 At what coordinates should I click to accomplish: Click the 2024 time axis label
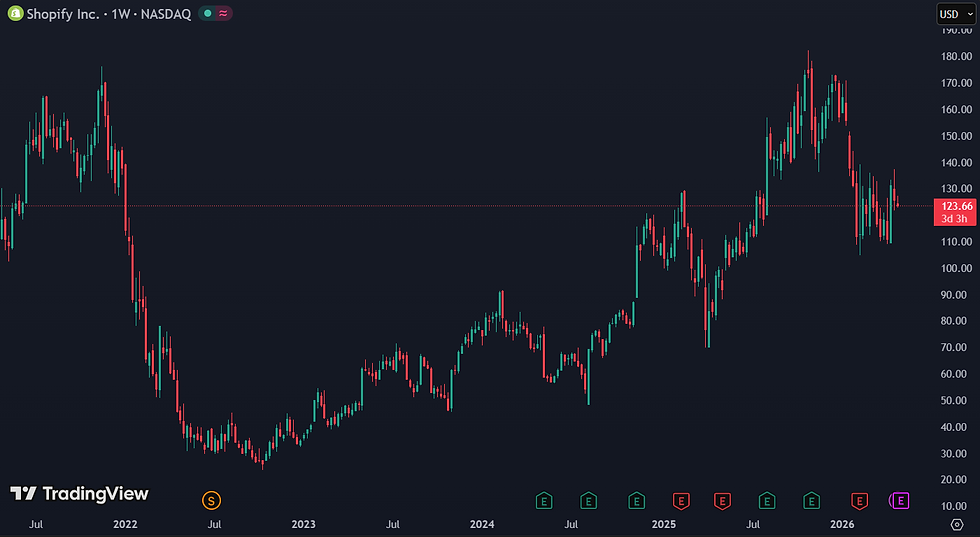[482, 524]
